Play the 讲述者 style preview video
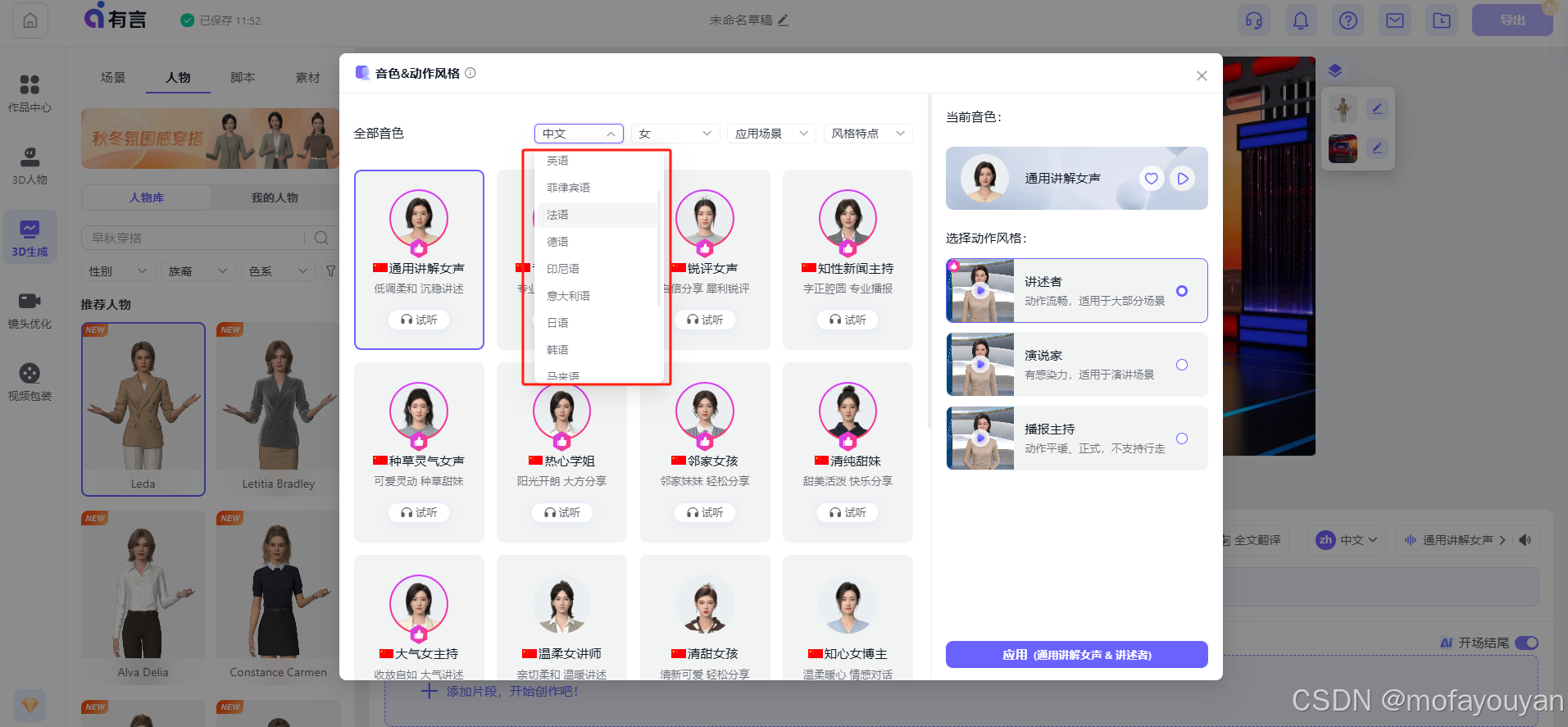The width and height of the screenshot is (1568, 727). tap(980, 291)
